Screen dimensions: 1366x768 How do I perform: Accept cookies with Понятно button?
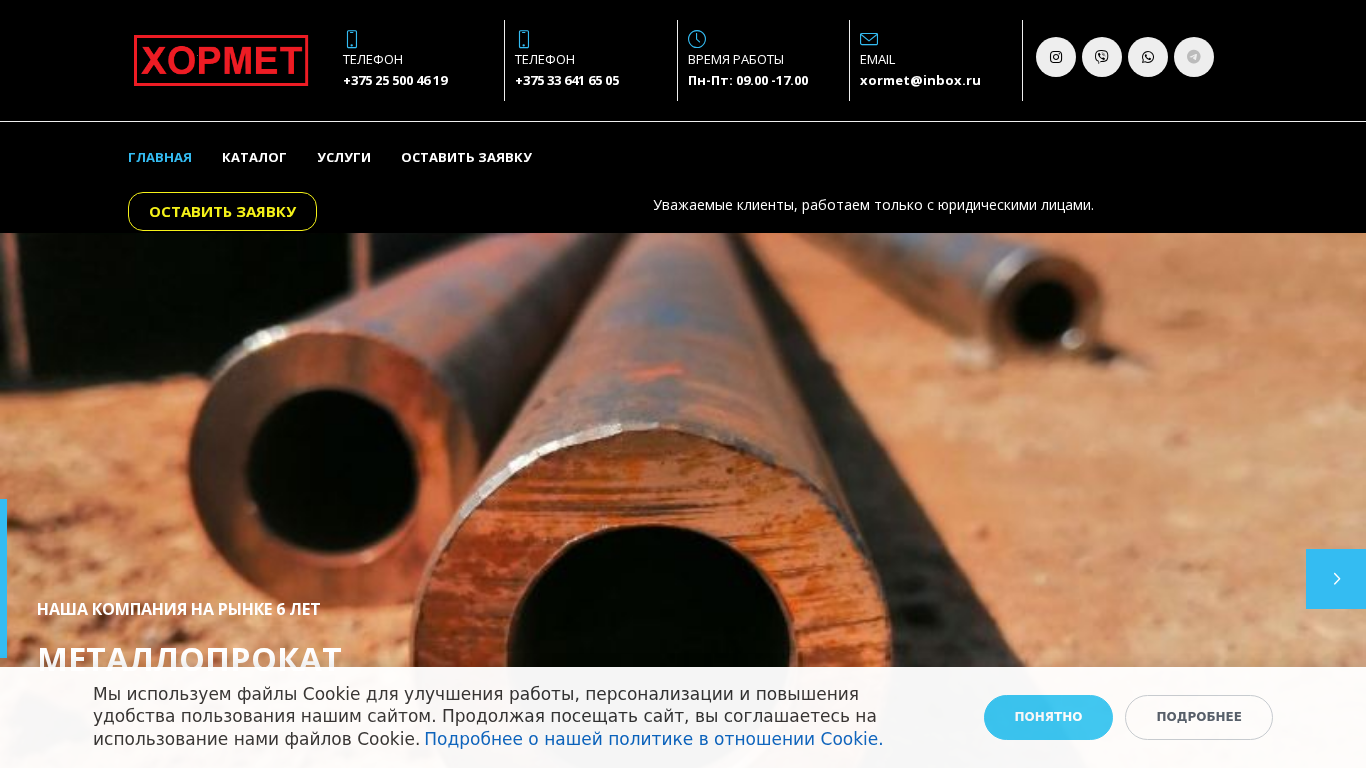(1048, 717)
